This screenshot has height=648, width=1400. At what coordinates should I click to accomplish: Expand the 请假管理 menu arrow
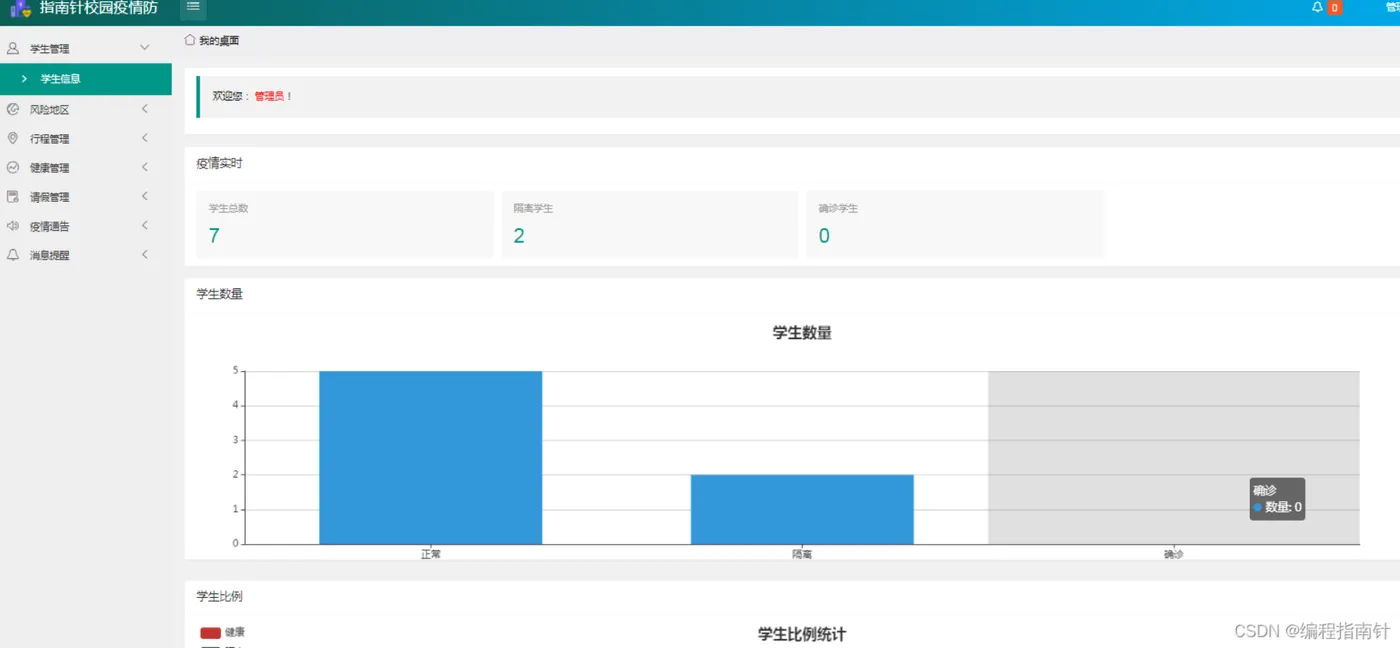pos(145,196)
